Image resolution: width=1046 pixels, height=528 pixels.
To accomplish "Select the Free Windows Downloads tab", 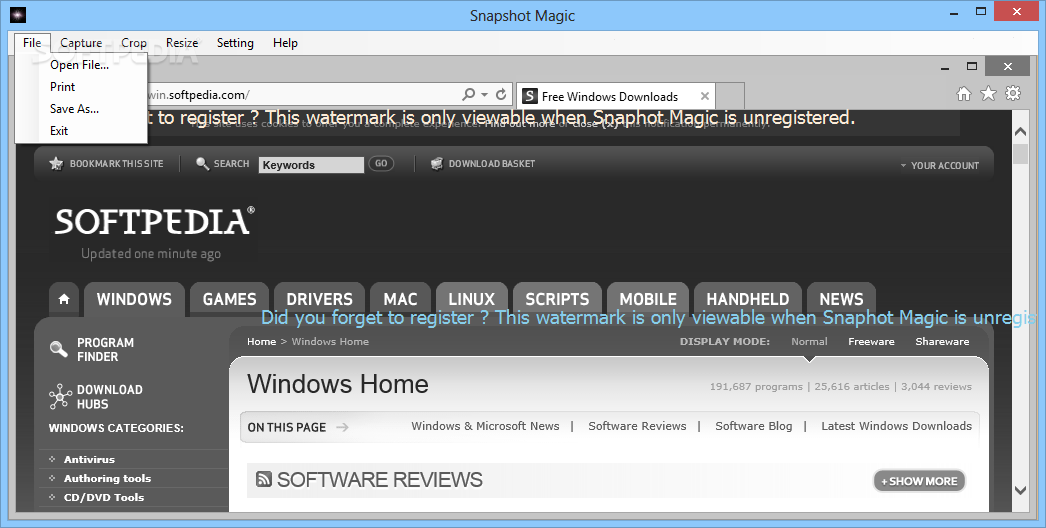I will (616, 96).
